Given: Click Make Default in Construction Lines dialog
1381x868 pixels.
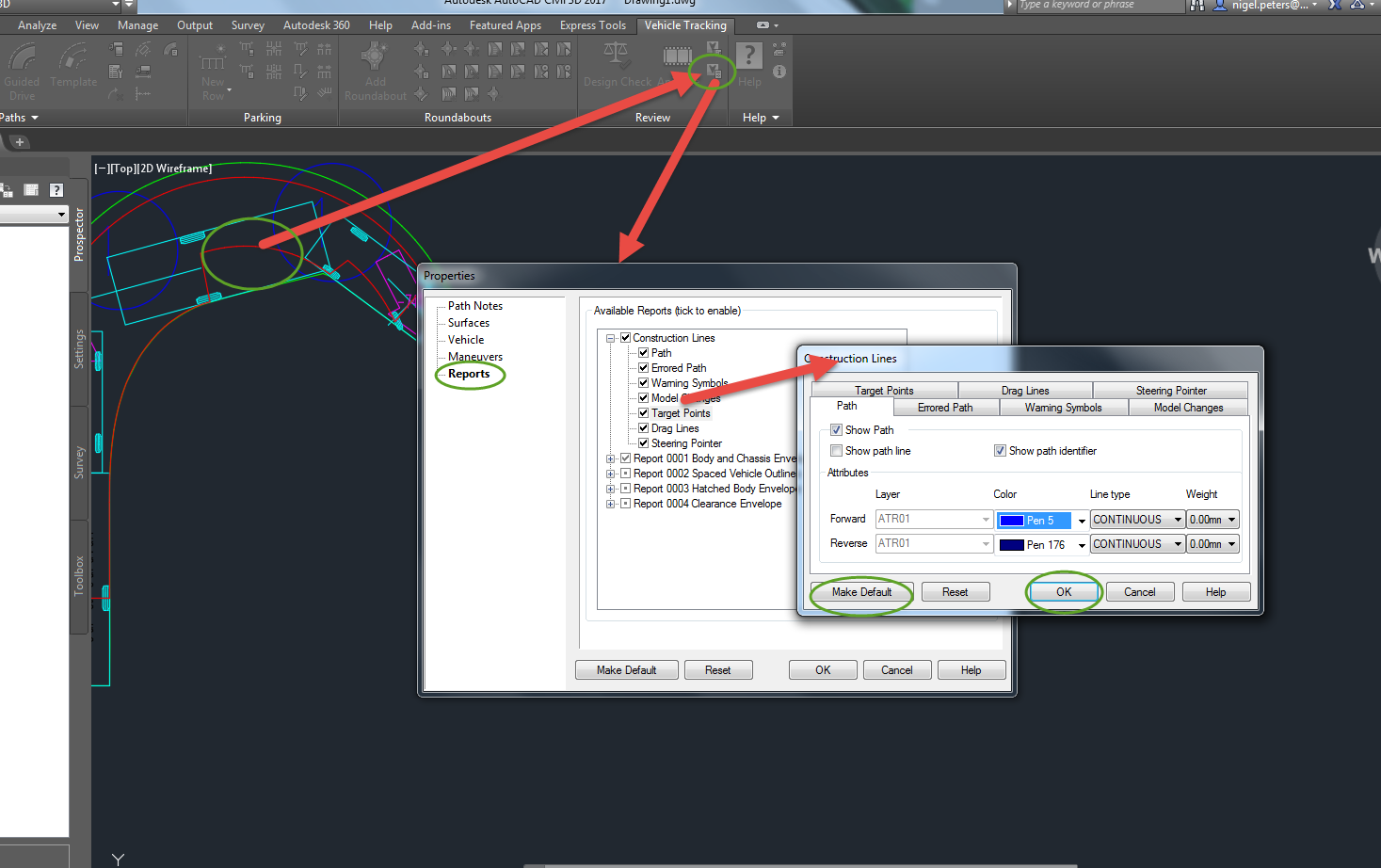Looking at the screenshot, I should tap(861, 592).
